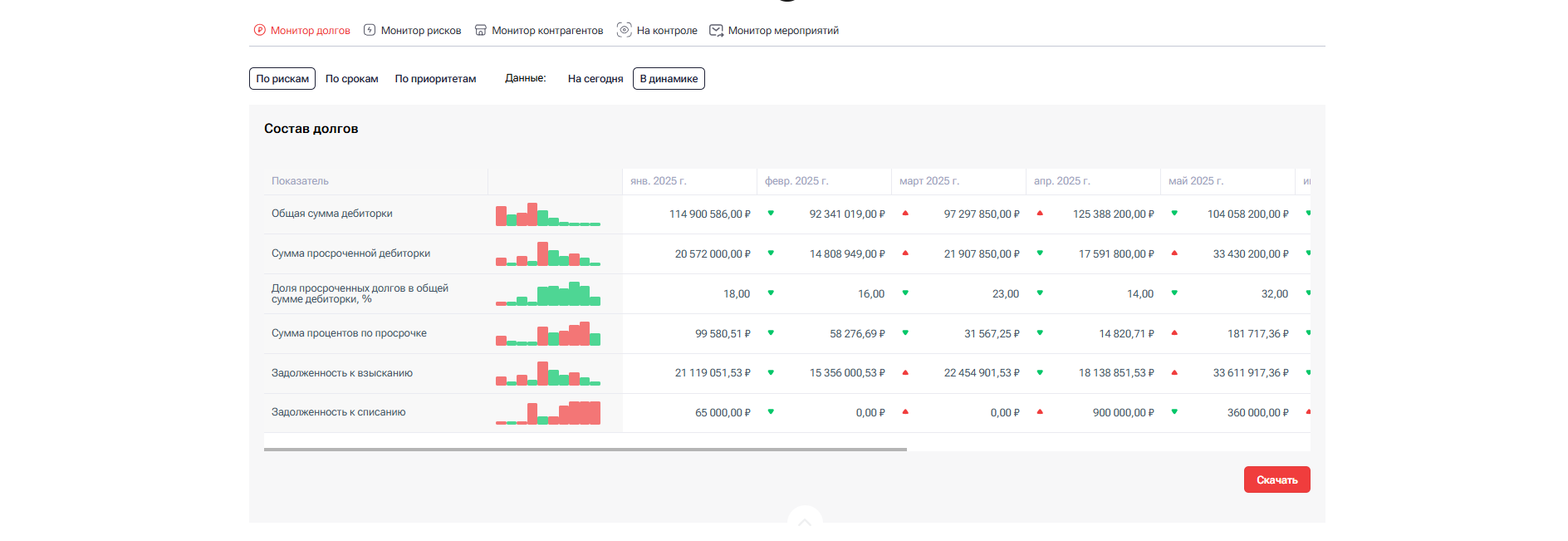Click the horizontal scrollbar under the table
Image resolution: width=1568 pixels, height=541 pixels.
[585, 450]
